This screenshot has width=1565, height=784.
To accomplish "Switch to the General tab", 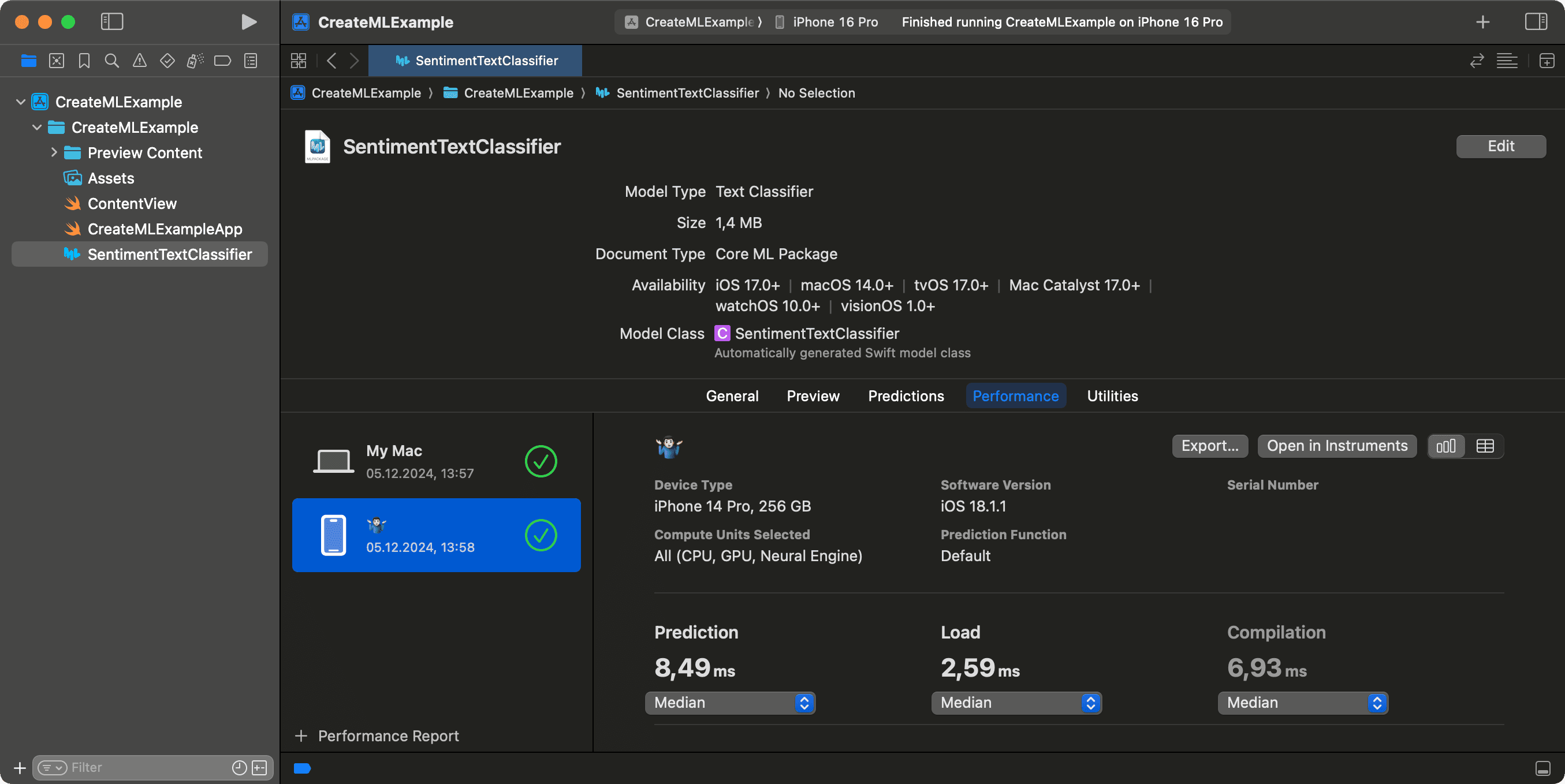I will pyautogui.click(x=732, y=396).
